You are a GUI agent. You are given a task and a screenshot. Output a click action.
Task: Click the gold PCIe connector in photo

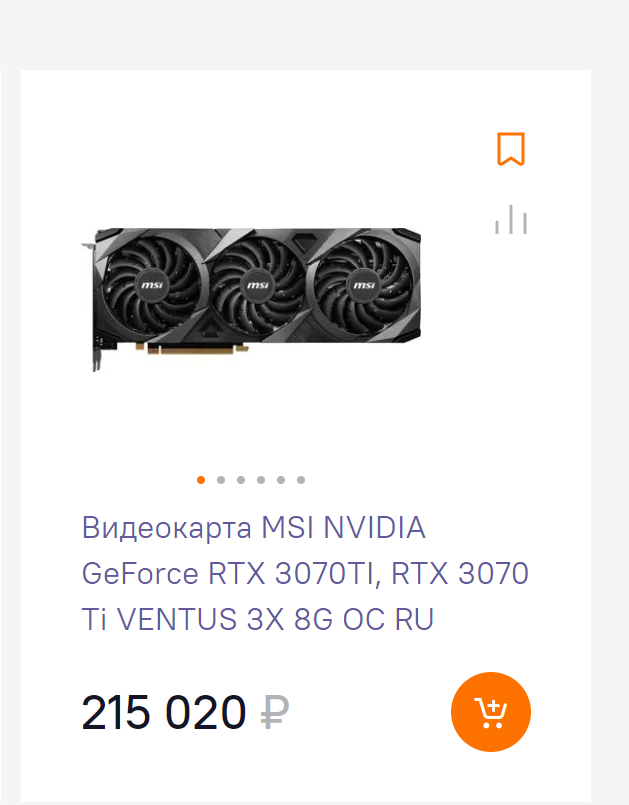193,350
